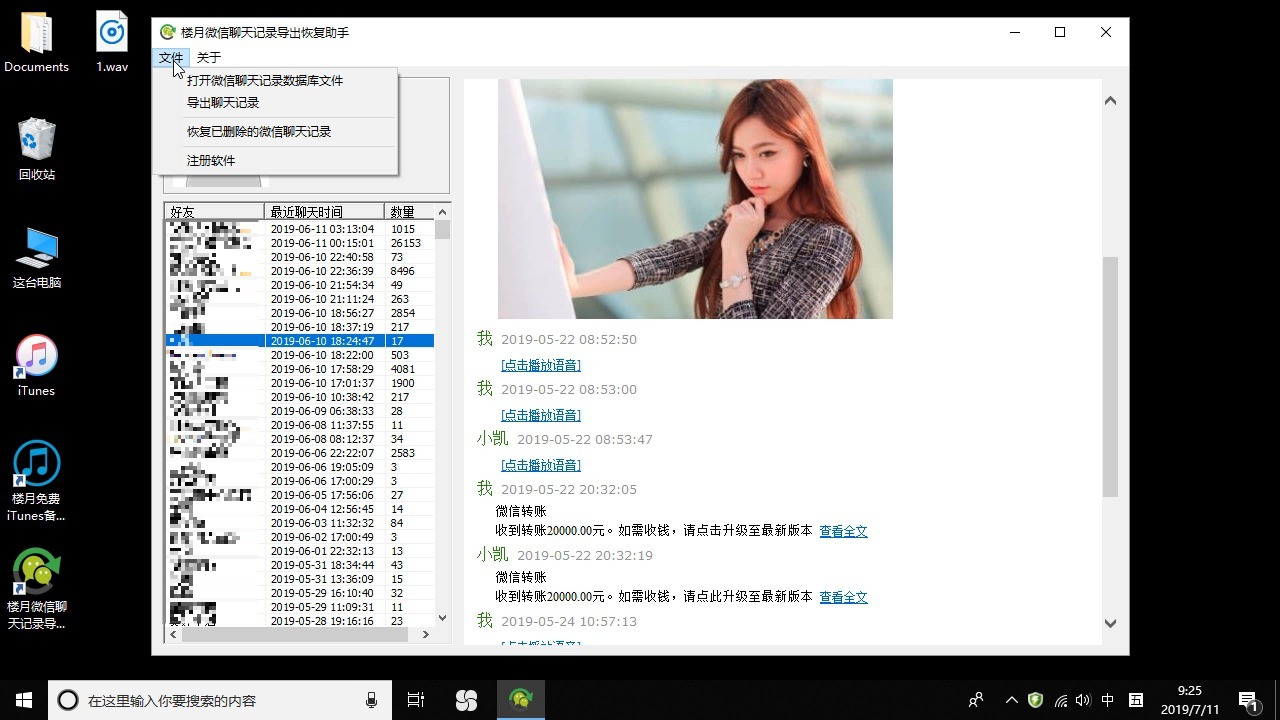
Task: Click in the taskbar search box
Action: (x=220, y=700)
